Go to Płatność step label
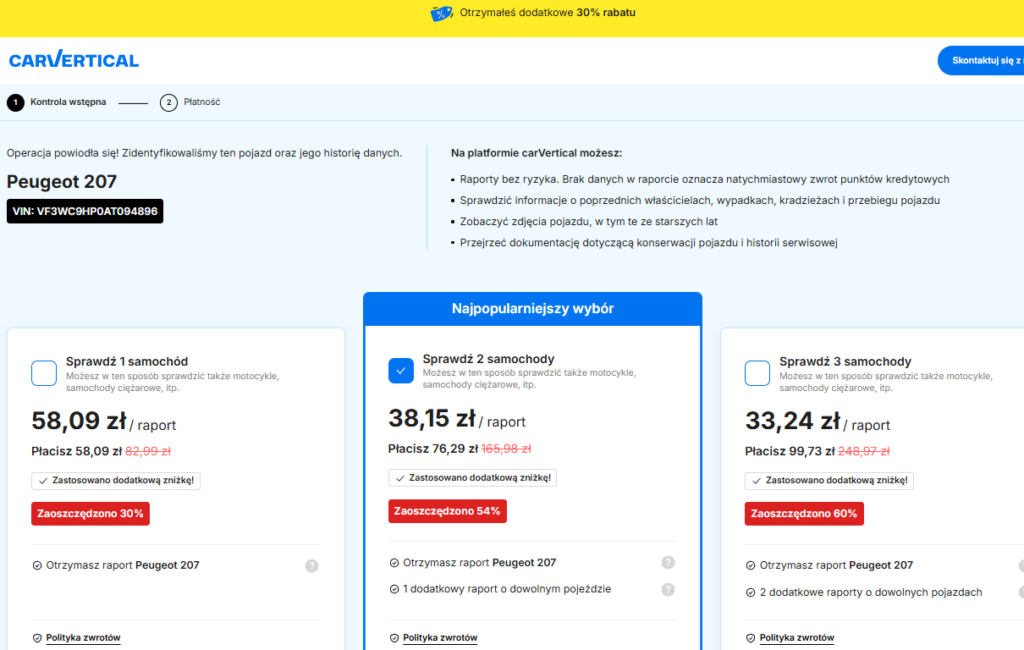Image resolution: width=1024 pixels, height=650 pixels. pos(202,102)
